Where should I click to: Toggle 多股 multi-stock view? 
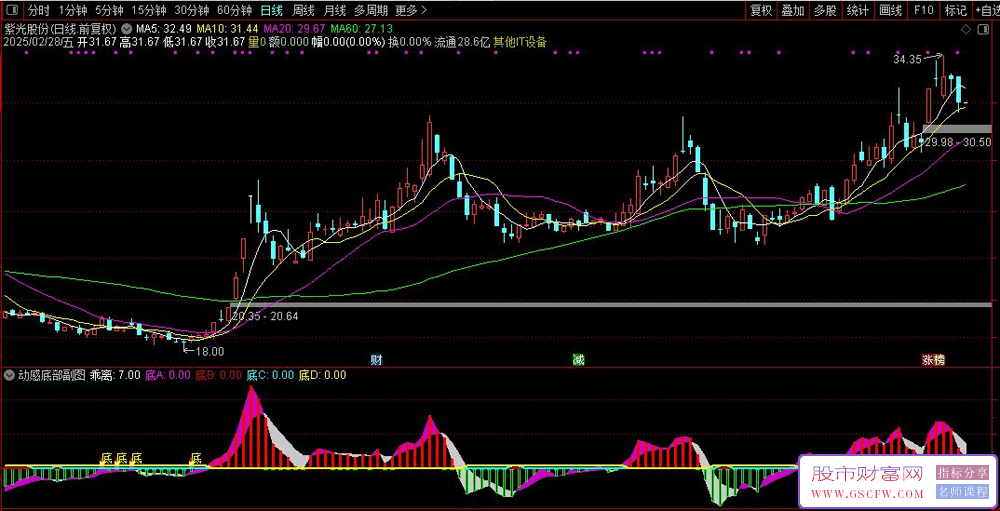pyautogui.click(x=824, y=10)
